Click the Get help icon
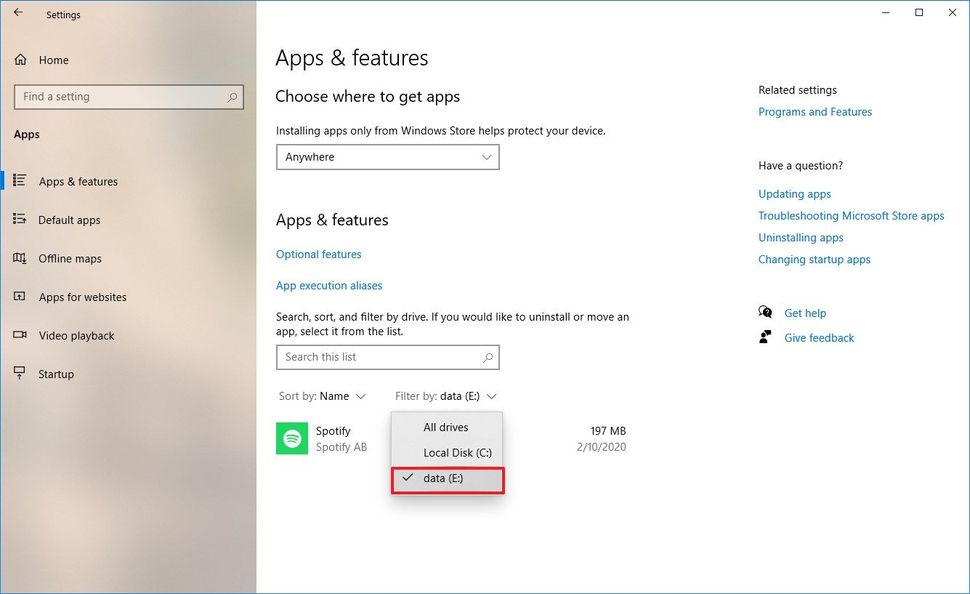Image resolution: width=970 pixels, height=594 pixels. coord(765,312)
